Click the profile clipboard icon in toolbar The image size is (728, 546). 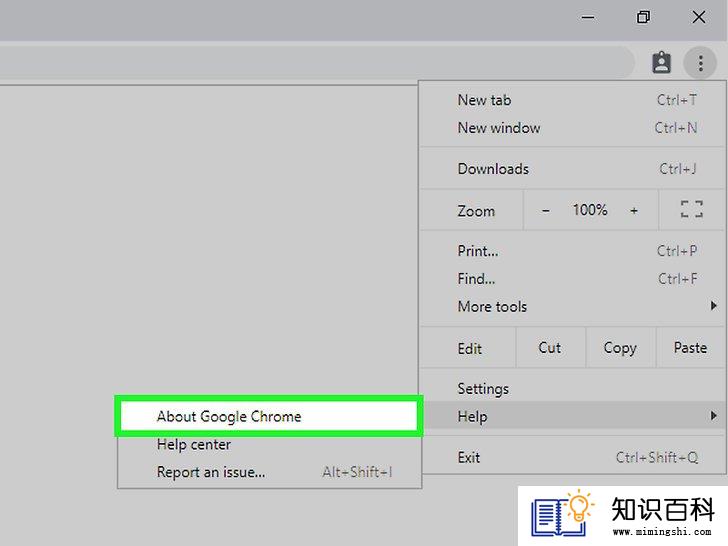pyautogui.click(x=661, y=62)
